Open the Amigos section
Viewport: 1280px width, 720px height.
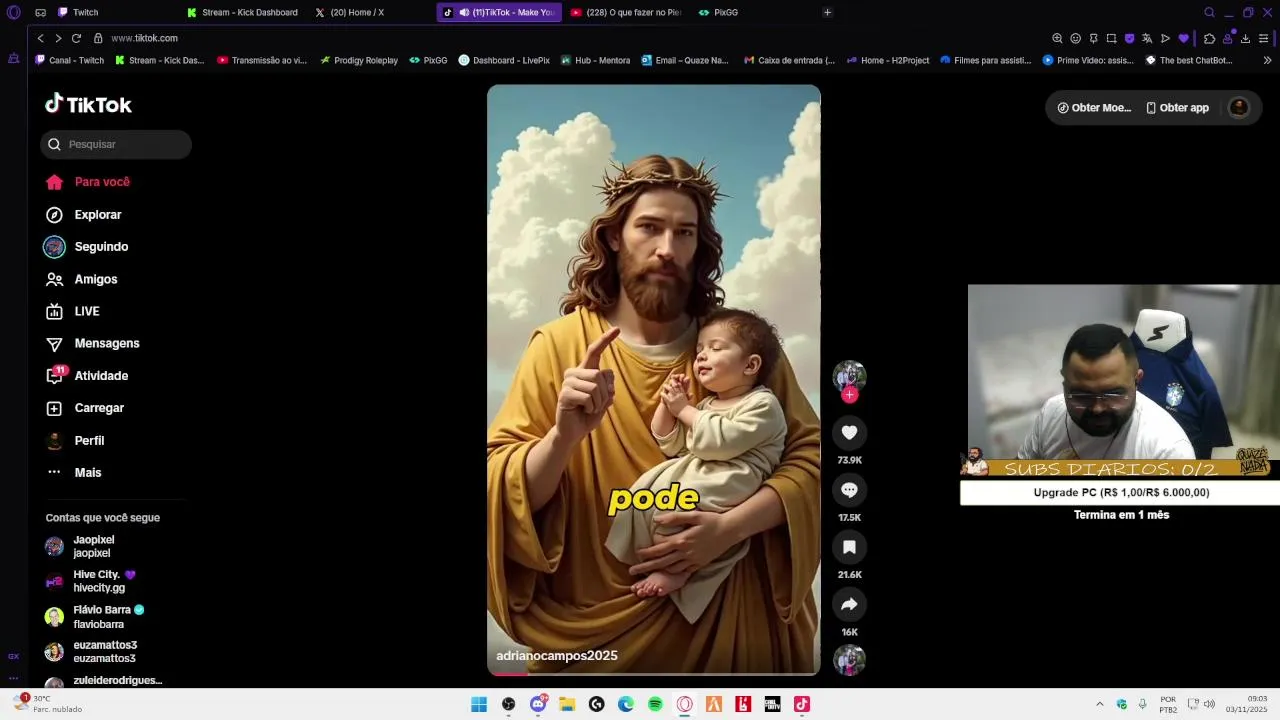pos(82,280)
